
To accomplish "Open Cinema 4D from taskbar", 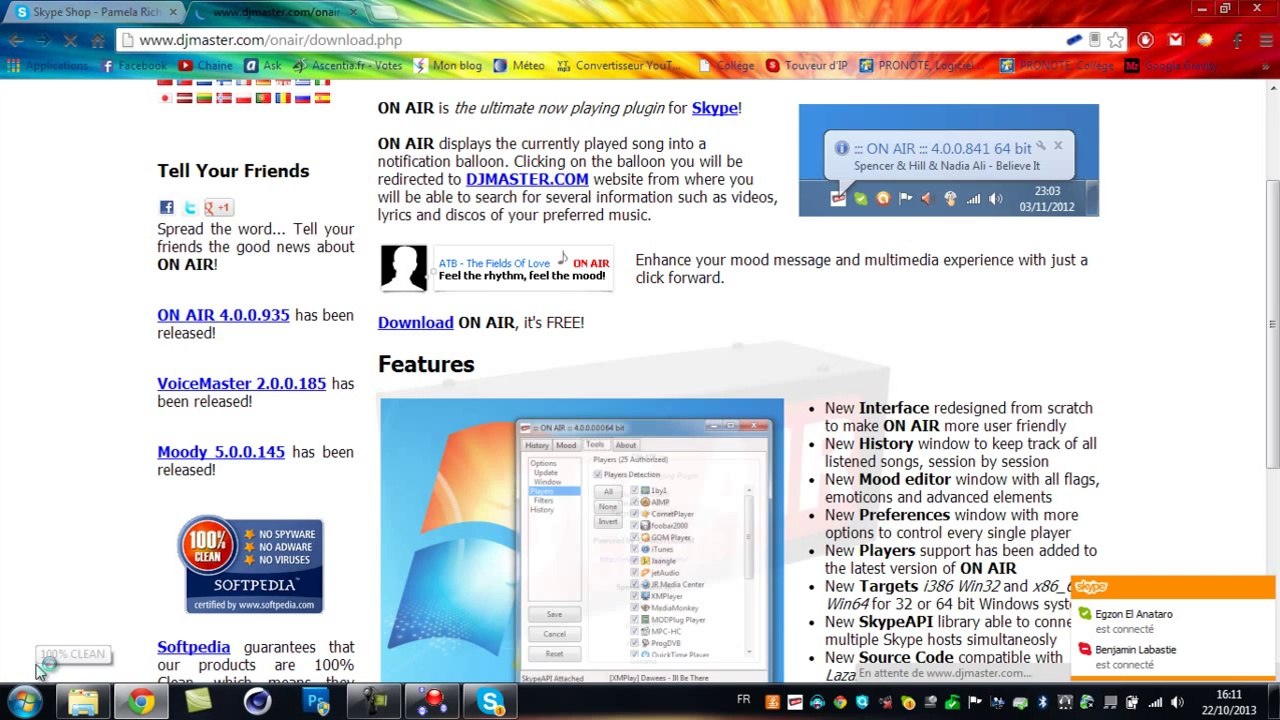I will (x=258, y=702).
